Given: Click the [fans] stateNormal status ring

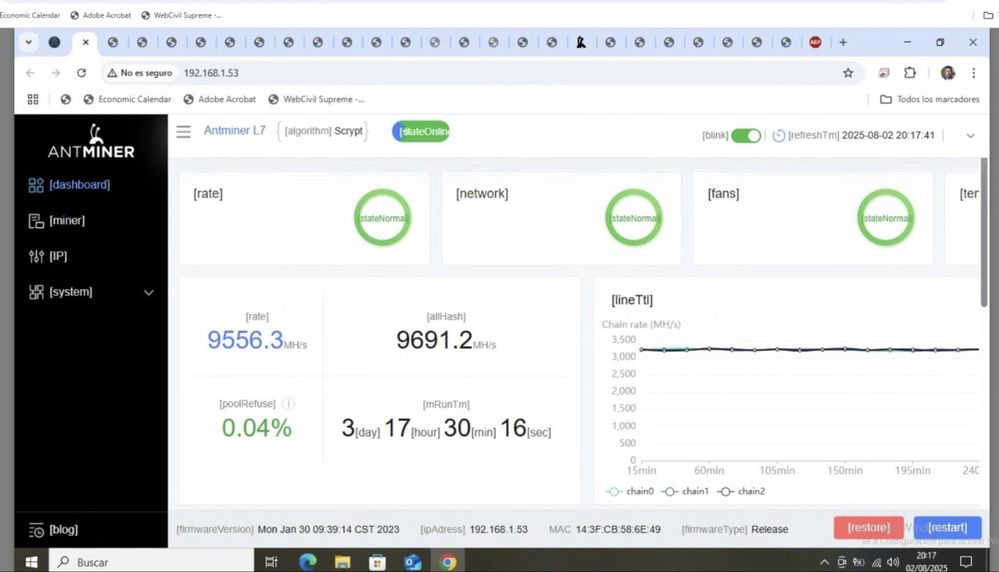Looking at the screenshot, I should point(885,218).
